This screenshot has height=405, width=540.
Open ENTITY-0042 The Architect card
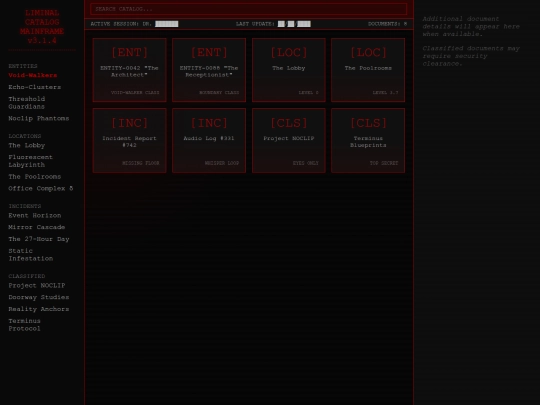(129, 70)
